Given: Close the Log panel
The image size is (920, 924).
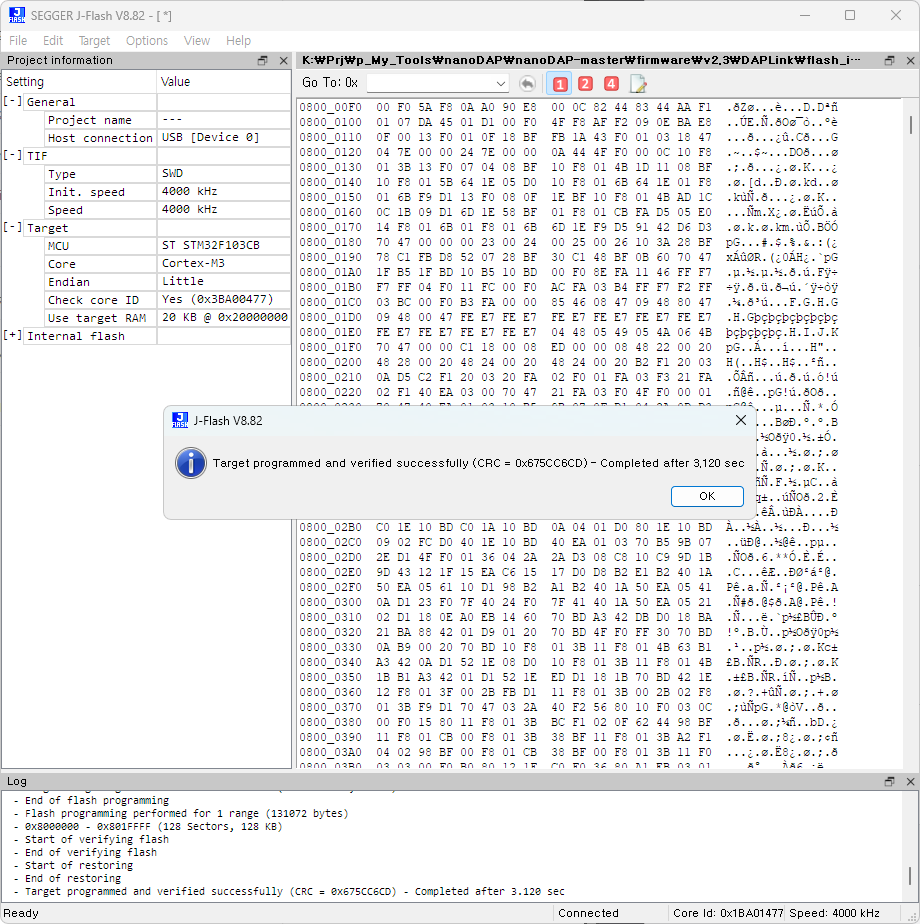Looking at the screenshot, I should pos(908,781).
